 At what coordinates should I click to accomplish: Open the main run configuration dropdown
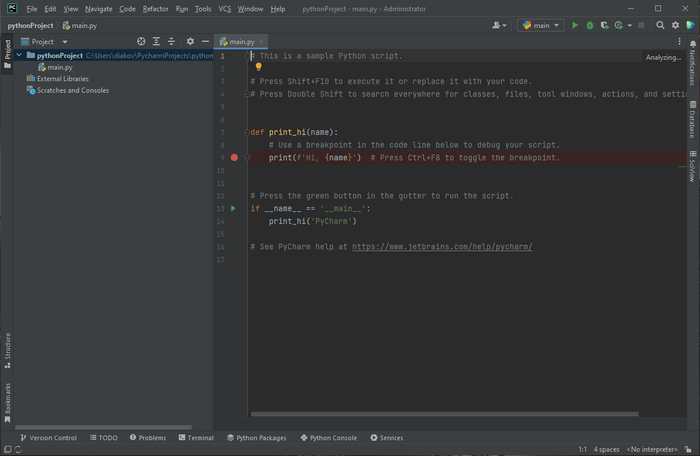coord(540,25)
